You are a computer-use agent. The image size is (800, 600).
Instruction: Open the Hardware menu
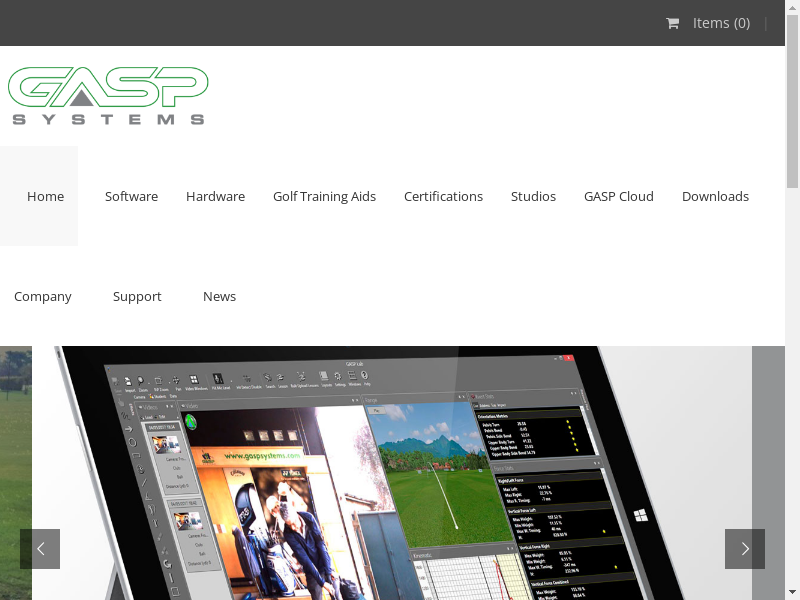[x=215, y=196]
